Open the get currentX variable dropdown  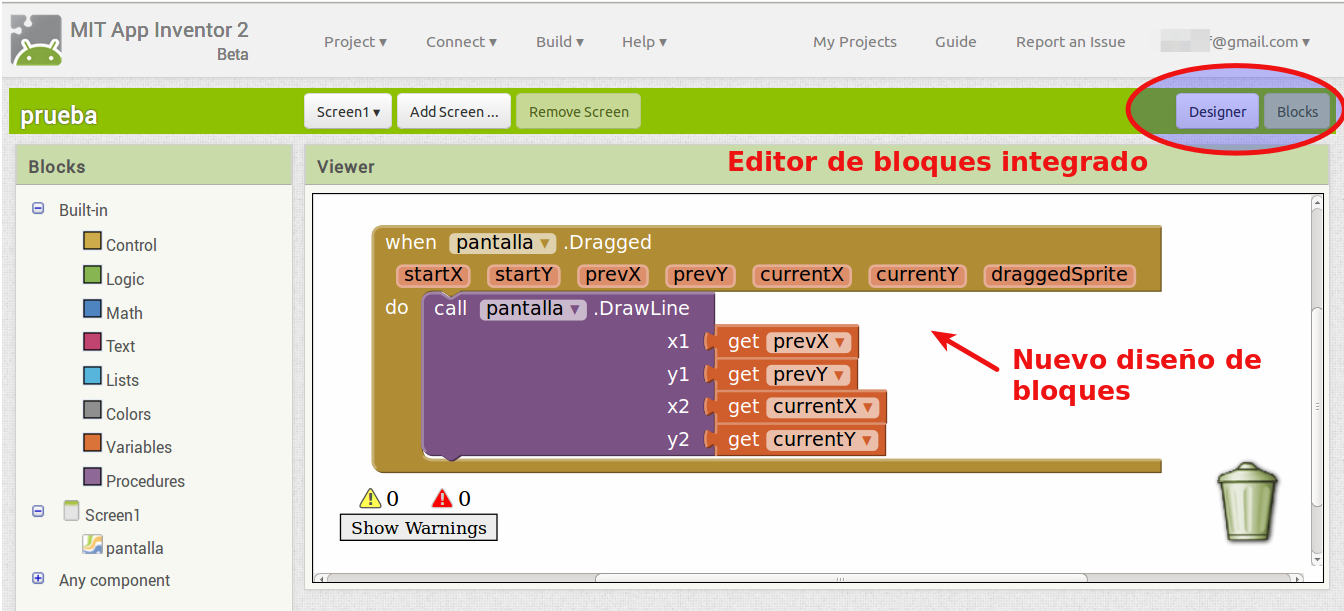822,407
